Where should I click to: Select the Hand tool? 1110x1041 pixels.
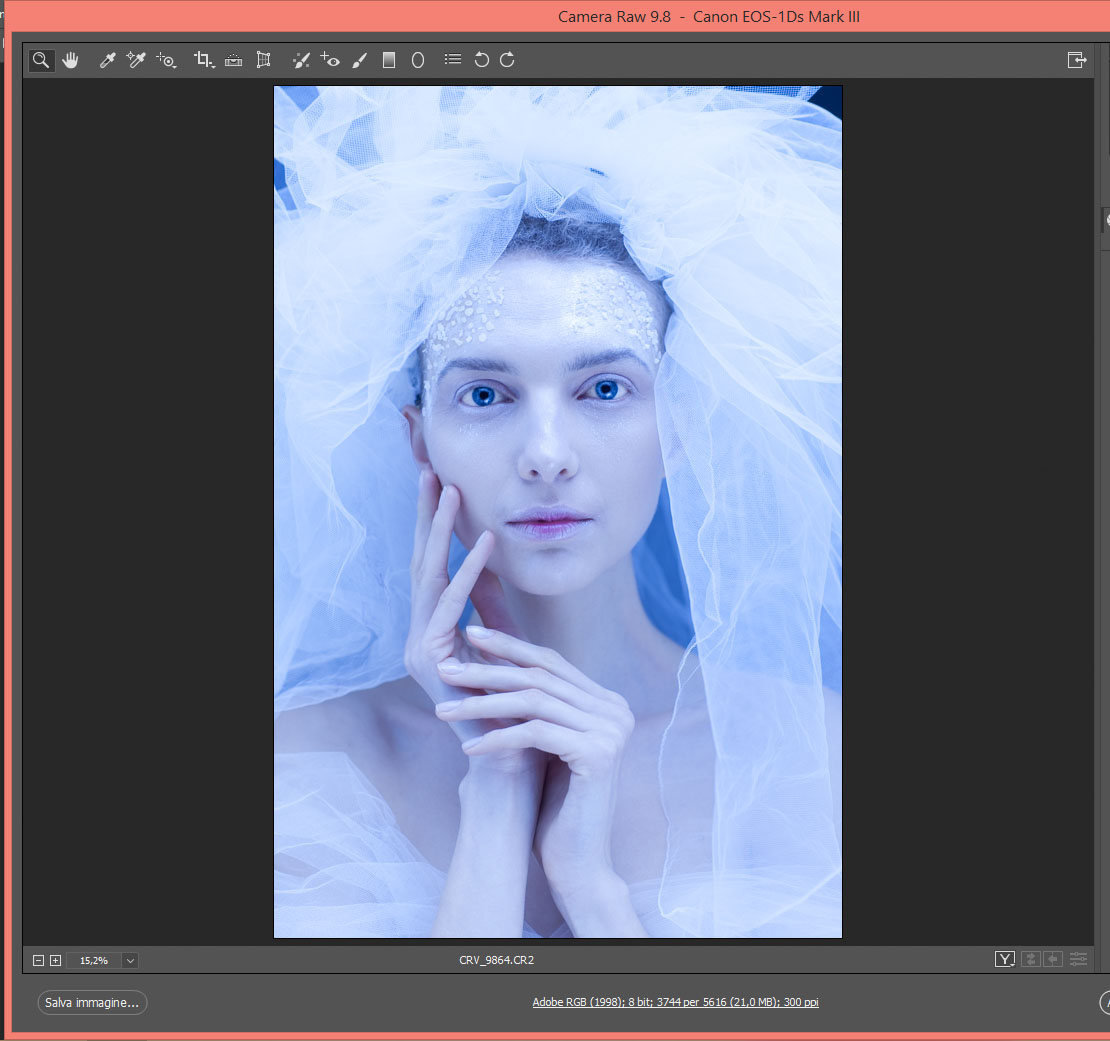[x=70, y=60]
